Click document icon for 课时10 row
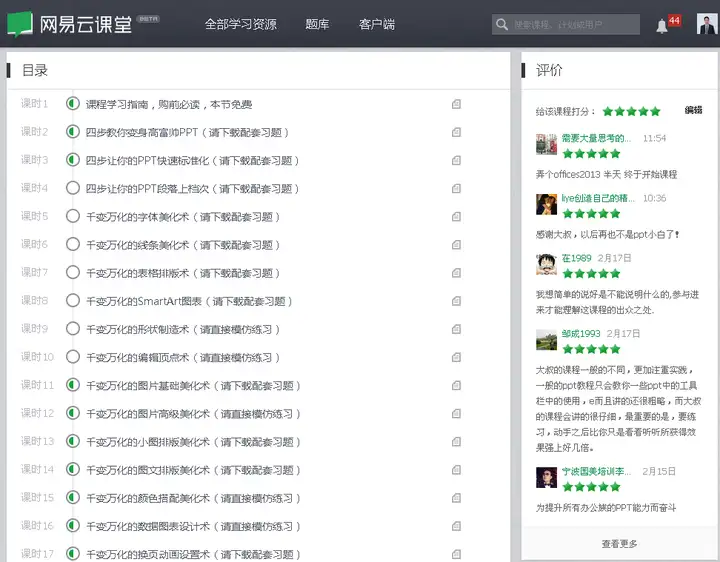 (x=456, y=357)
